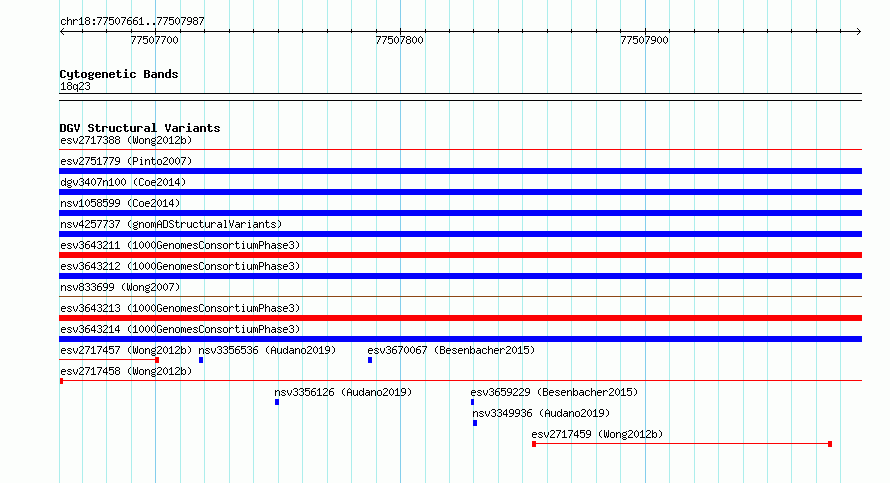
Task: Click the nsv3356126 (Audano2019) label
Action: [x=343, y=392]
